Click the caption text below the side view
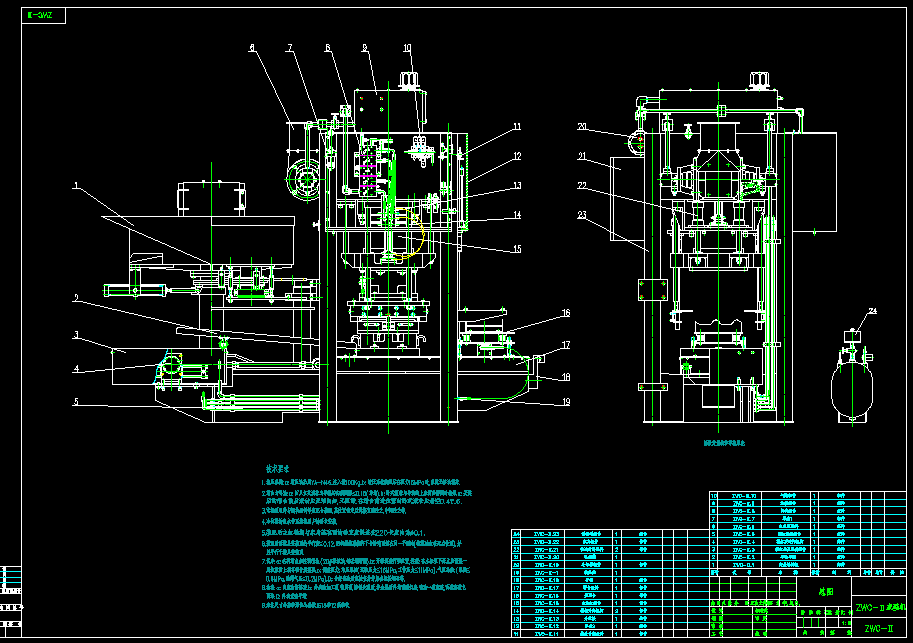 point(724,443)
